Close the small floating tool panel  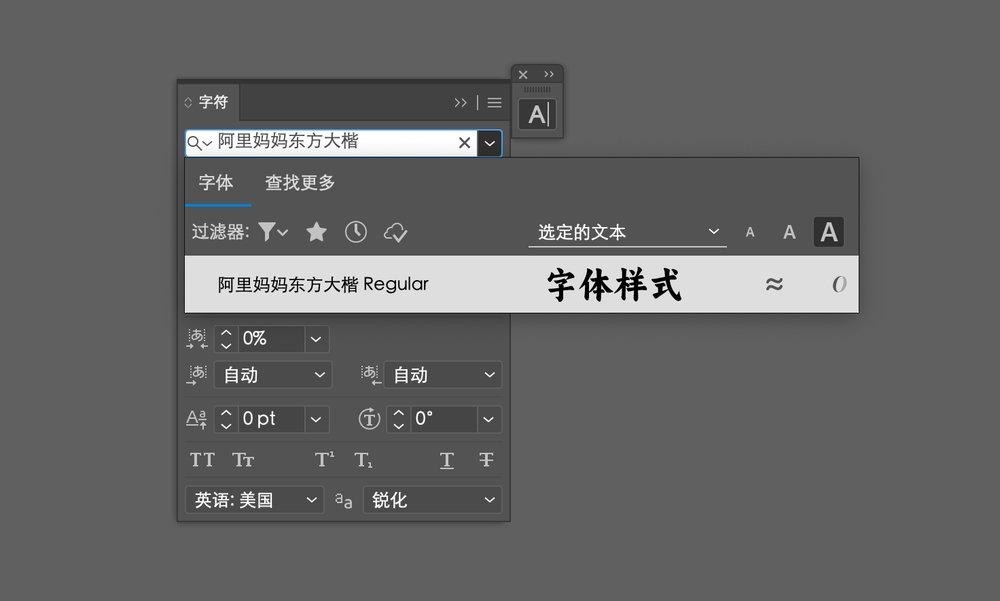click(523, 75)
